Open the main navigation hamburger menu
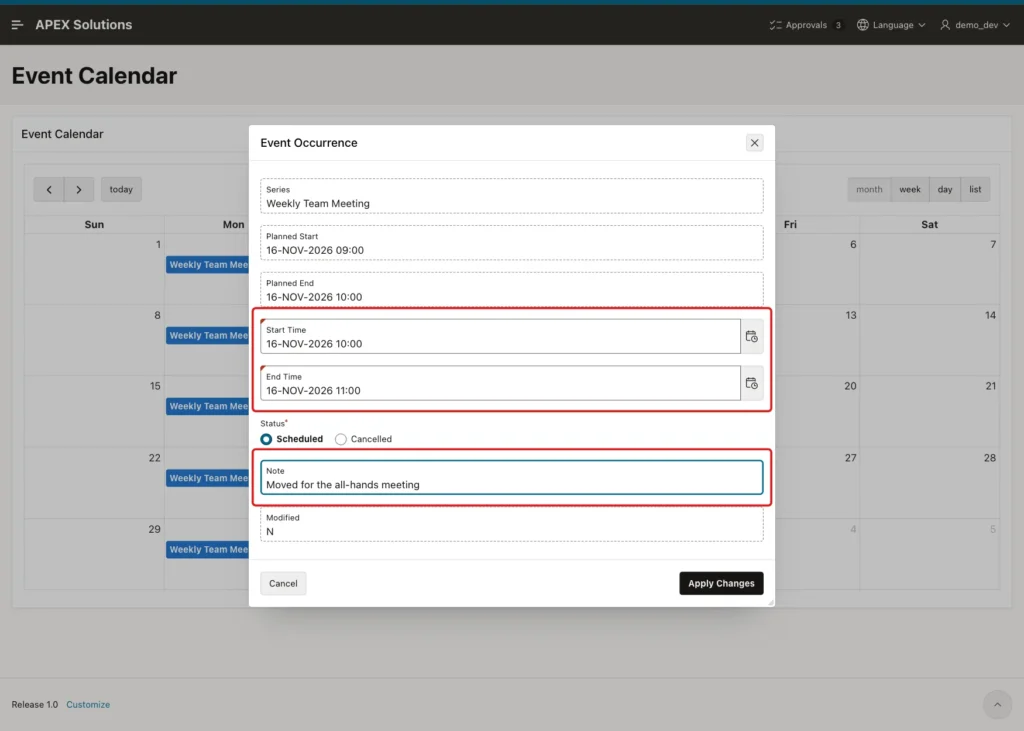Screen dimensions: 1024x731 coord(18,25)
